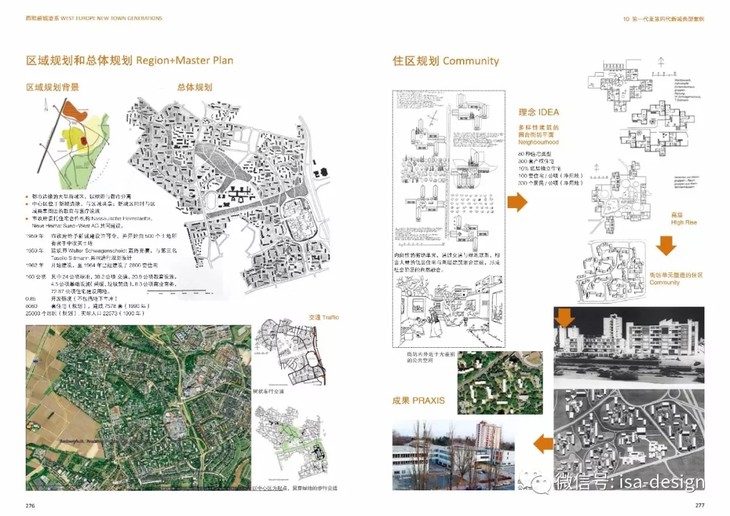This screenshot has width=730, height=516.
Task: Select the 总体规划 subheading
Action: click(x=194, y=87)
